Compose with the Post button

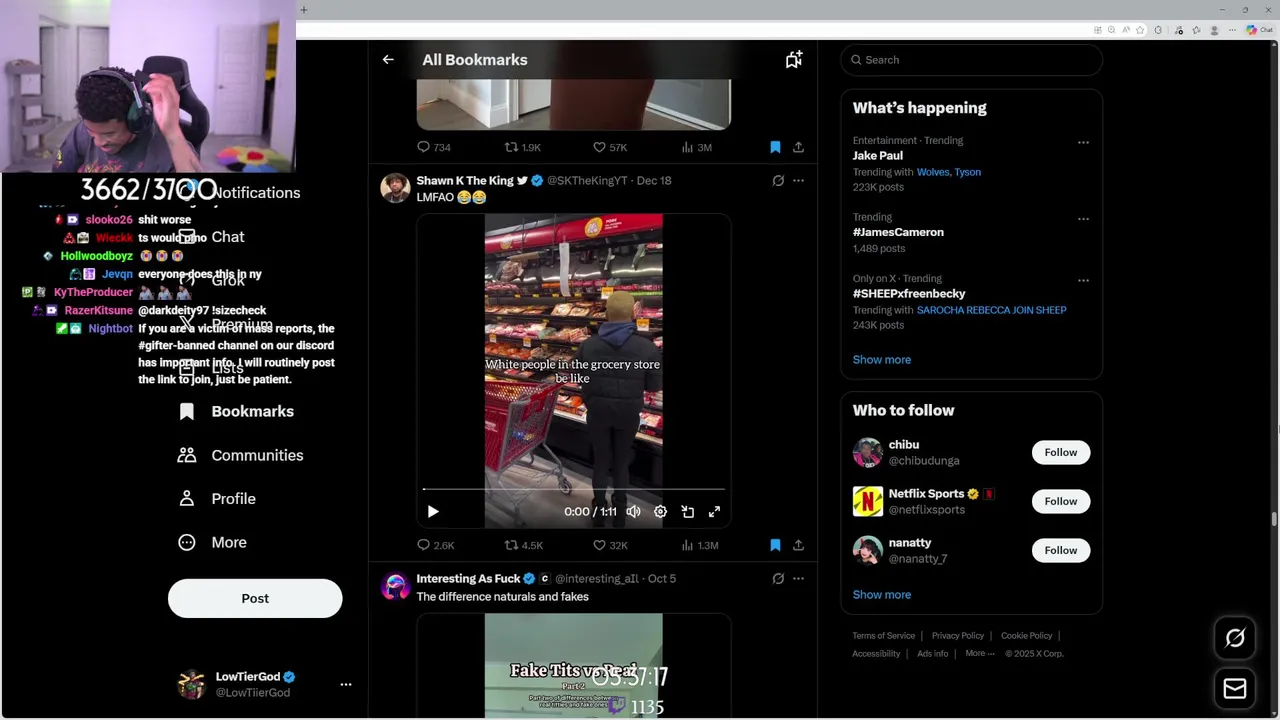pyautogui.click(x=255, y=598)
